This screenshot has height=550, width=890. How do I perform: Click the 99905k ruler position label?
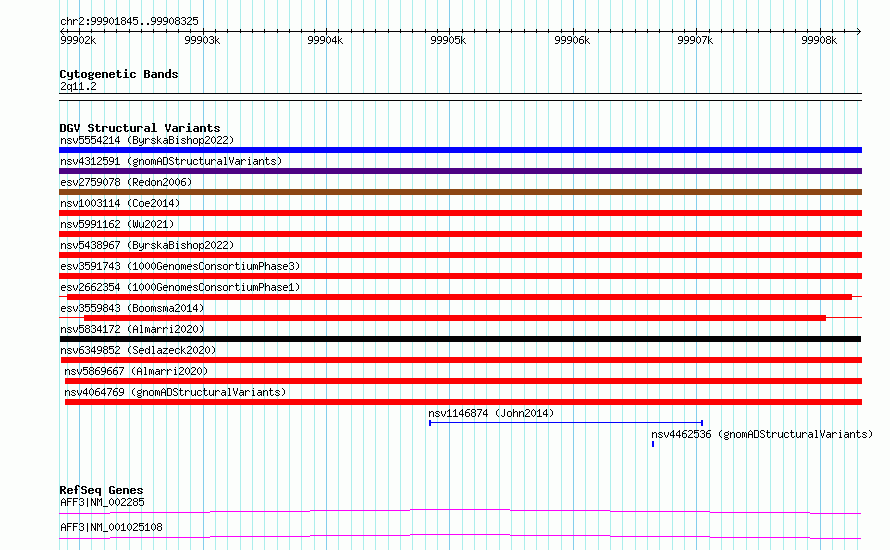tap(448, 40)
